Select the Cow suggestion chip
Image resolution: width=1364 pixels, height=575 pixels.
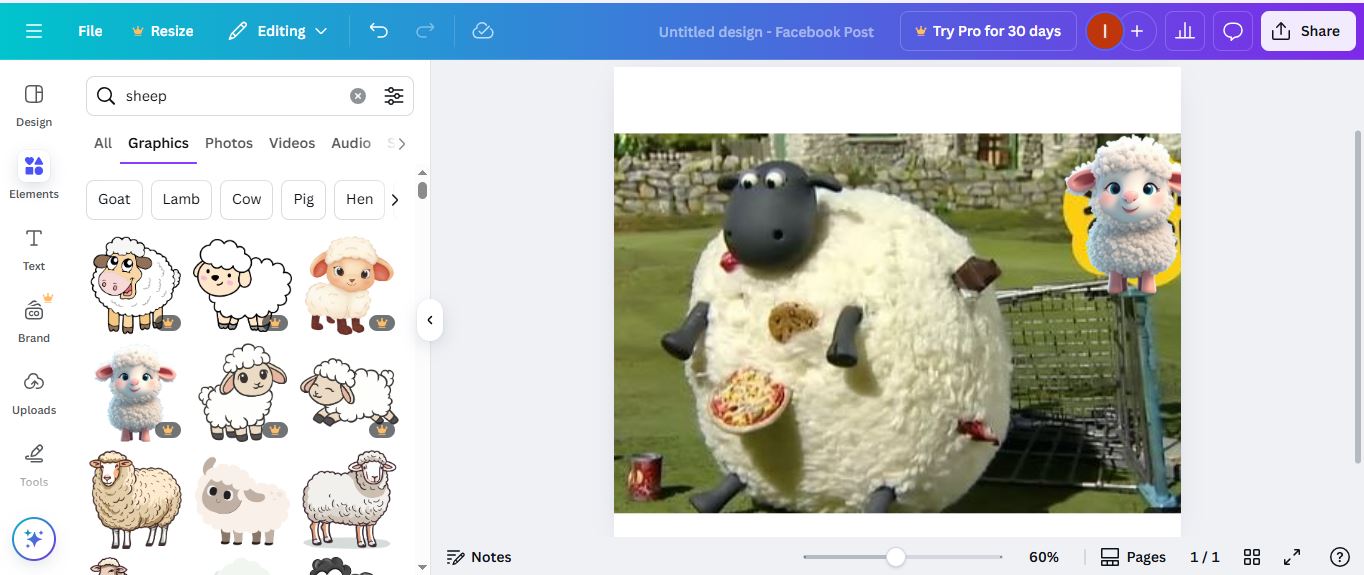pos(247,199)
